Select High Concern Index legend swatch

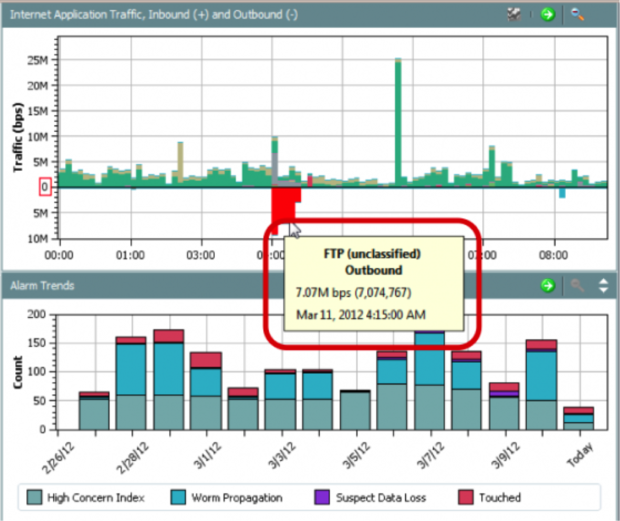(34, 497)
